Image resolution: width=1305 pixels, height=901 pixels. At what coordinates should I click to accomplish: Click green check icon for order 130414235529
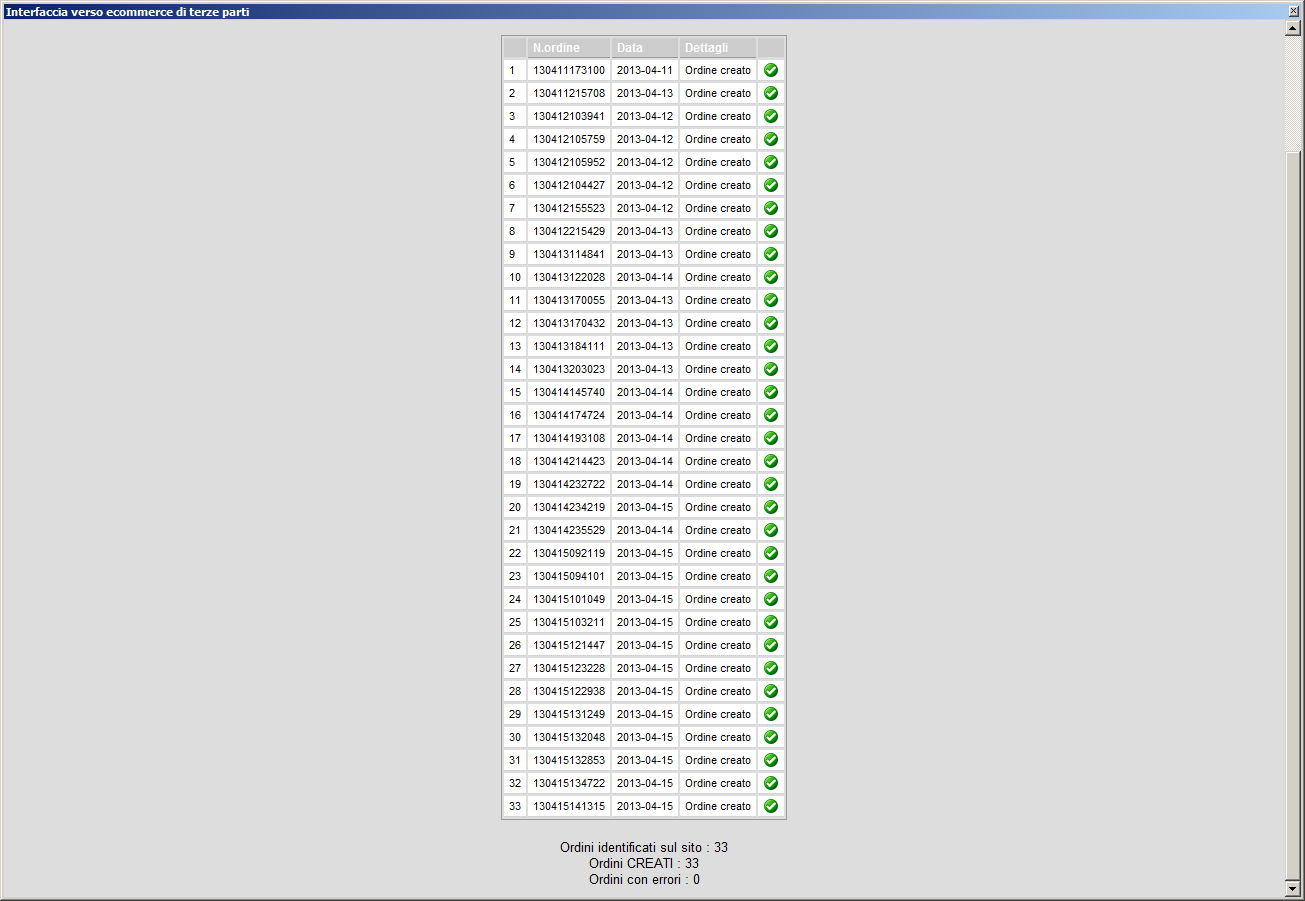(x=771, y=530)
